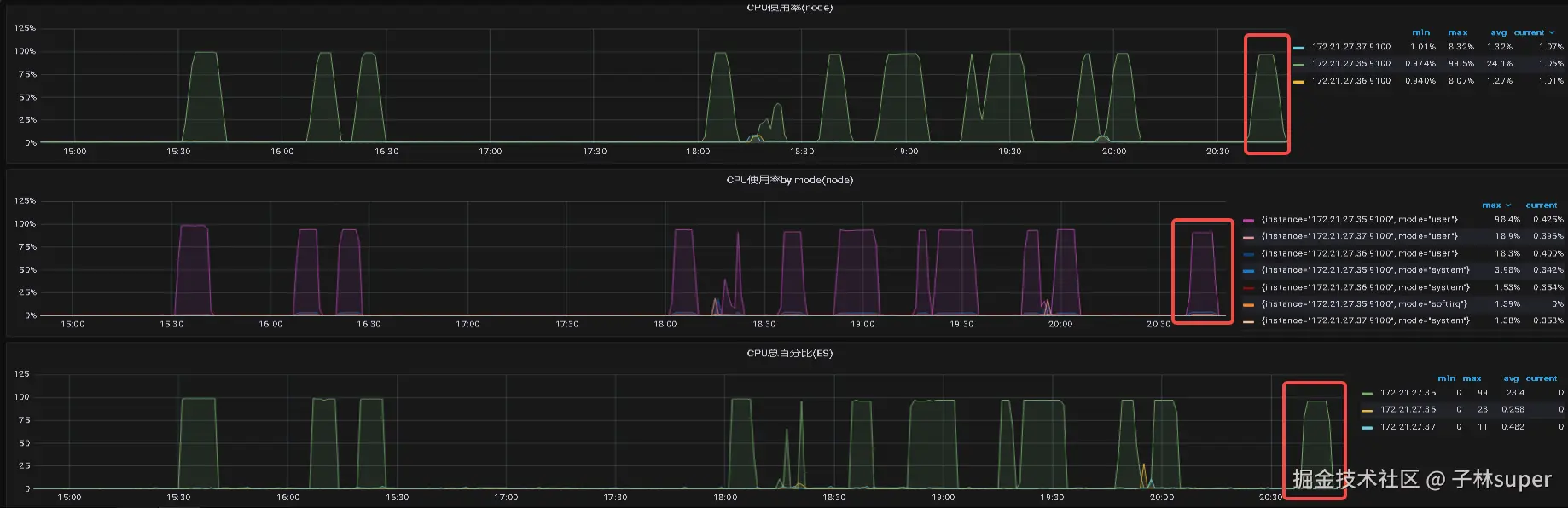This screenshot has width=1568, height=508.
Task: Toggle series 172.21.27.36:9100 in top legend
Action: pos(1351,80)
